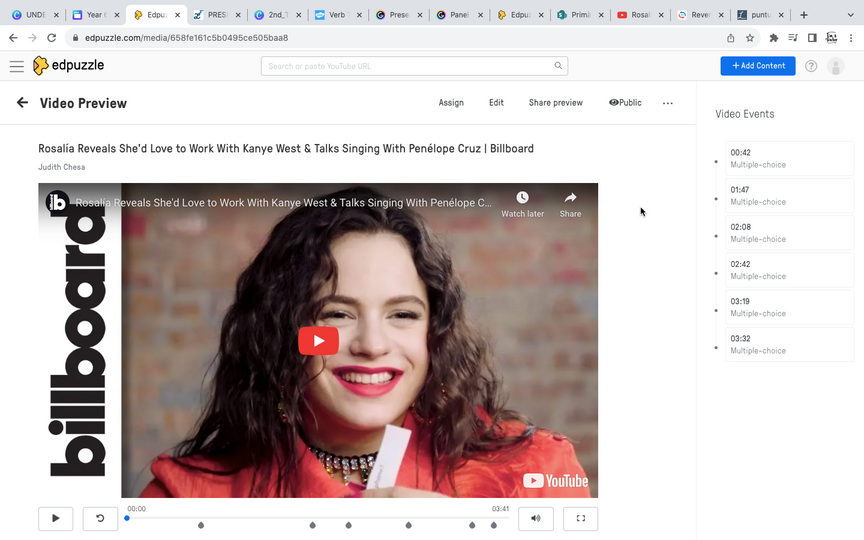Image resolution: width=864 pixels, height=540 pixels.
Task: Open the browser side panel icon
Action: pos(812,37)
